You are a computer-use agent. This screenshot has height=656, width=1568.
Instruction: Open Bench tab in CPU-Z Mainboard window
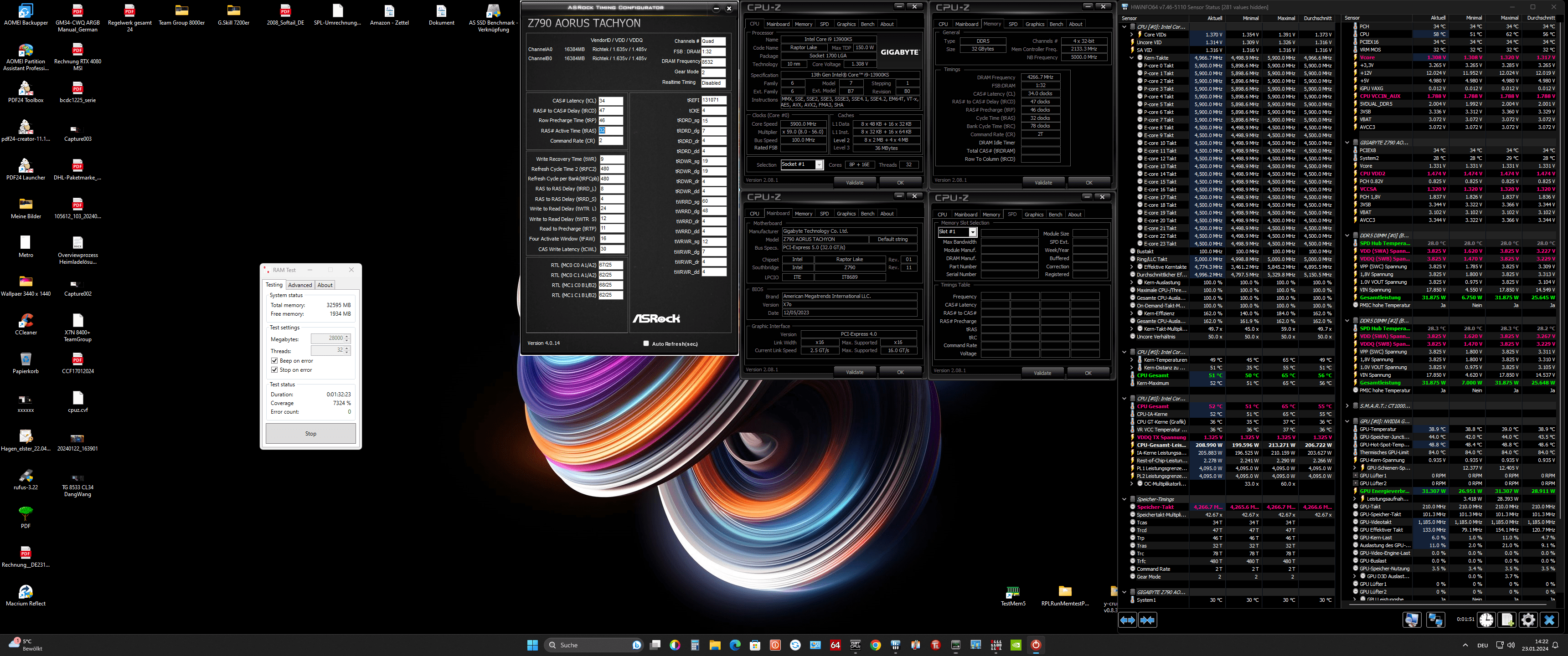[867, 214]
